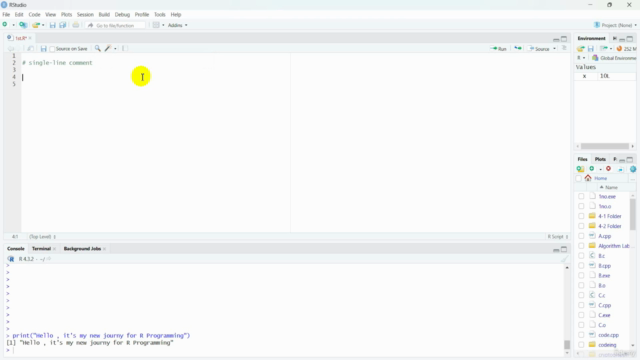This screenshot has height=360, width=640.
Task: Switch to the Terminal tab
Action: [x=41, y=249]
